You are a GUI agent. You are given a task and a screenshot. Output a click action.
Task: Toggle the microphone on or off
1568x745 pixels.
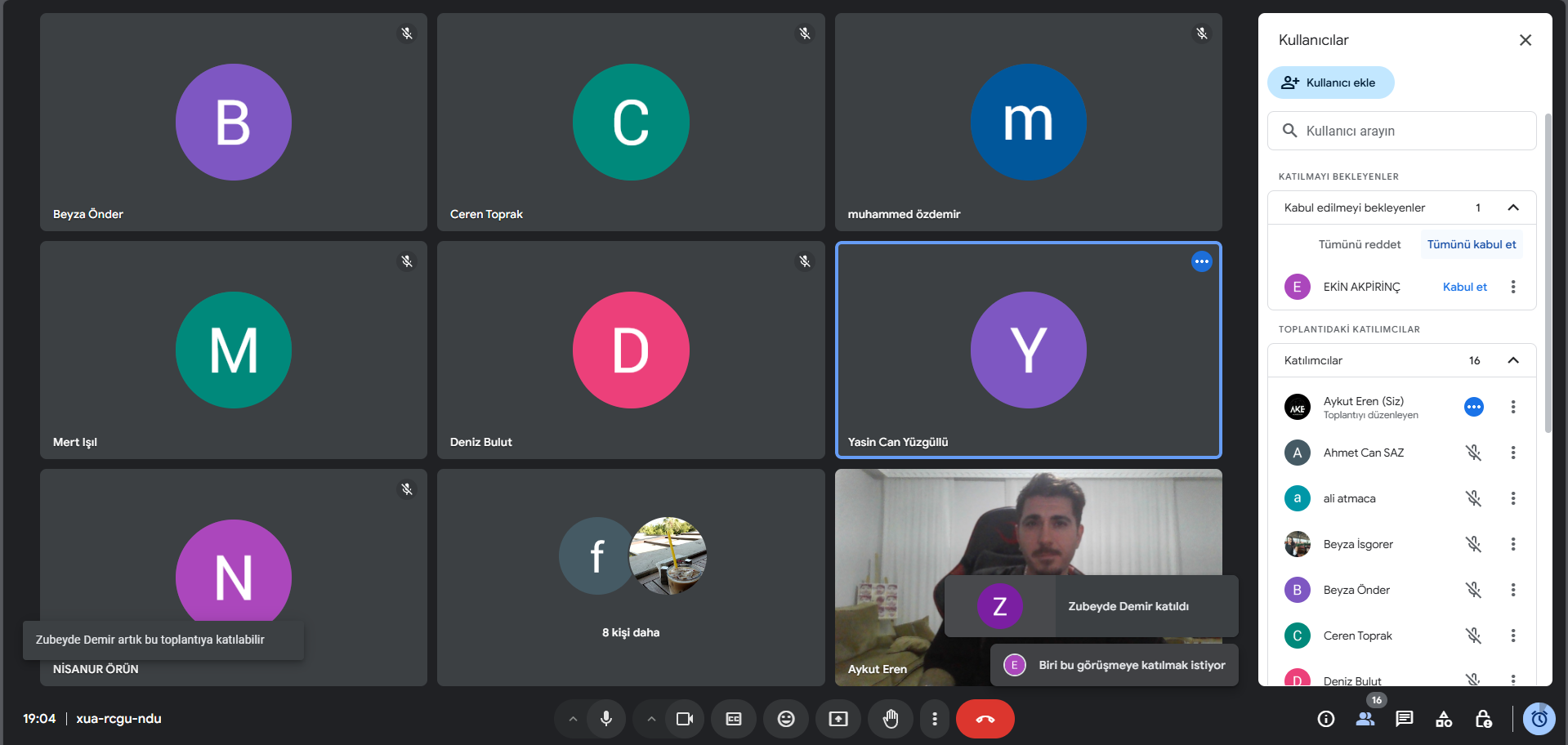coord(605,719)
